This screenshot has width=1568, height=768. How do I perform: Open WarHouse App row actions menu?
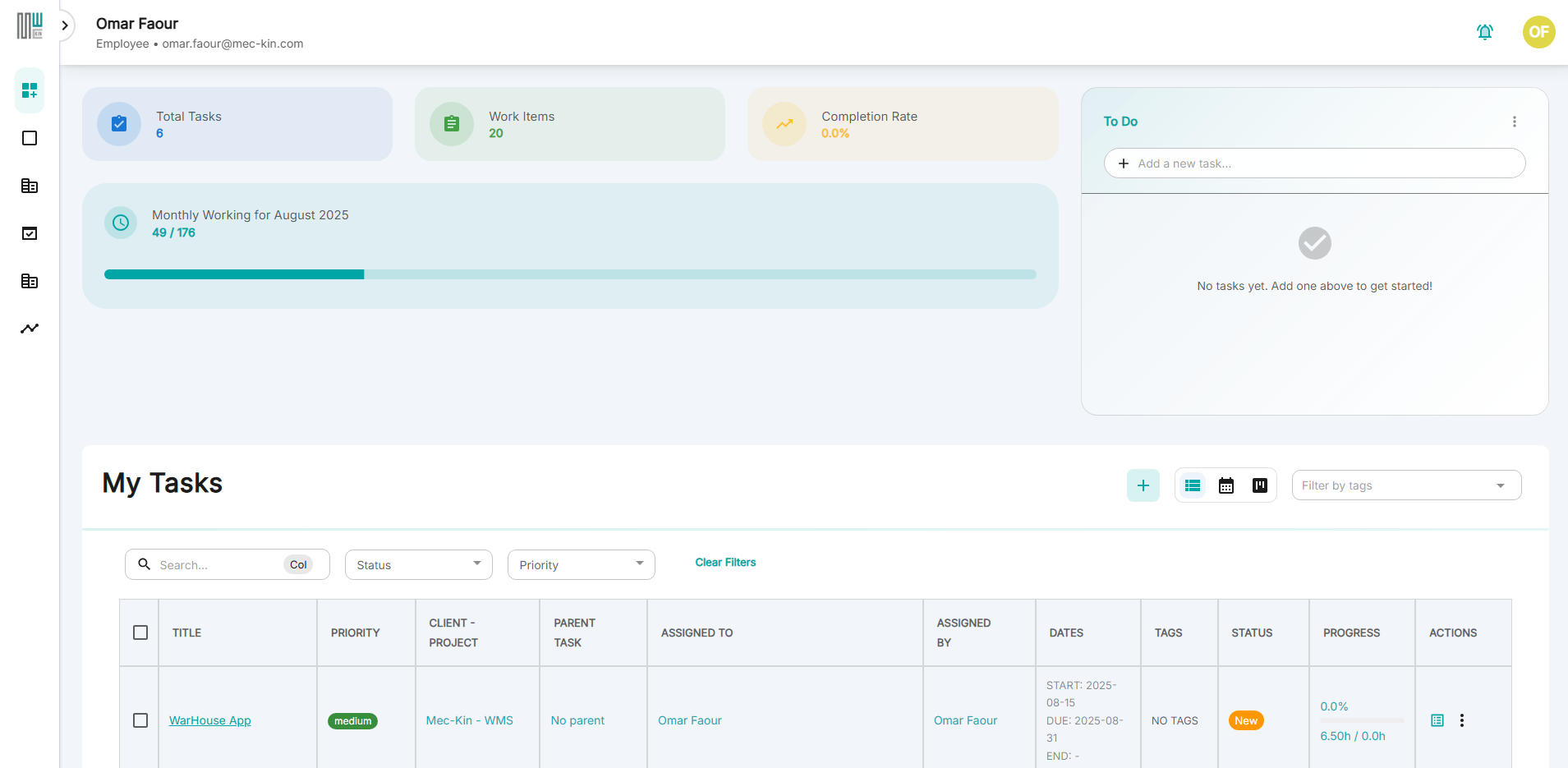coord(1461,720)
